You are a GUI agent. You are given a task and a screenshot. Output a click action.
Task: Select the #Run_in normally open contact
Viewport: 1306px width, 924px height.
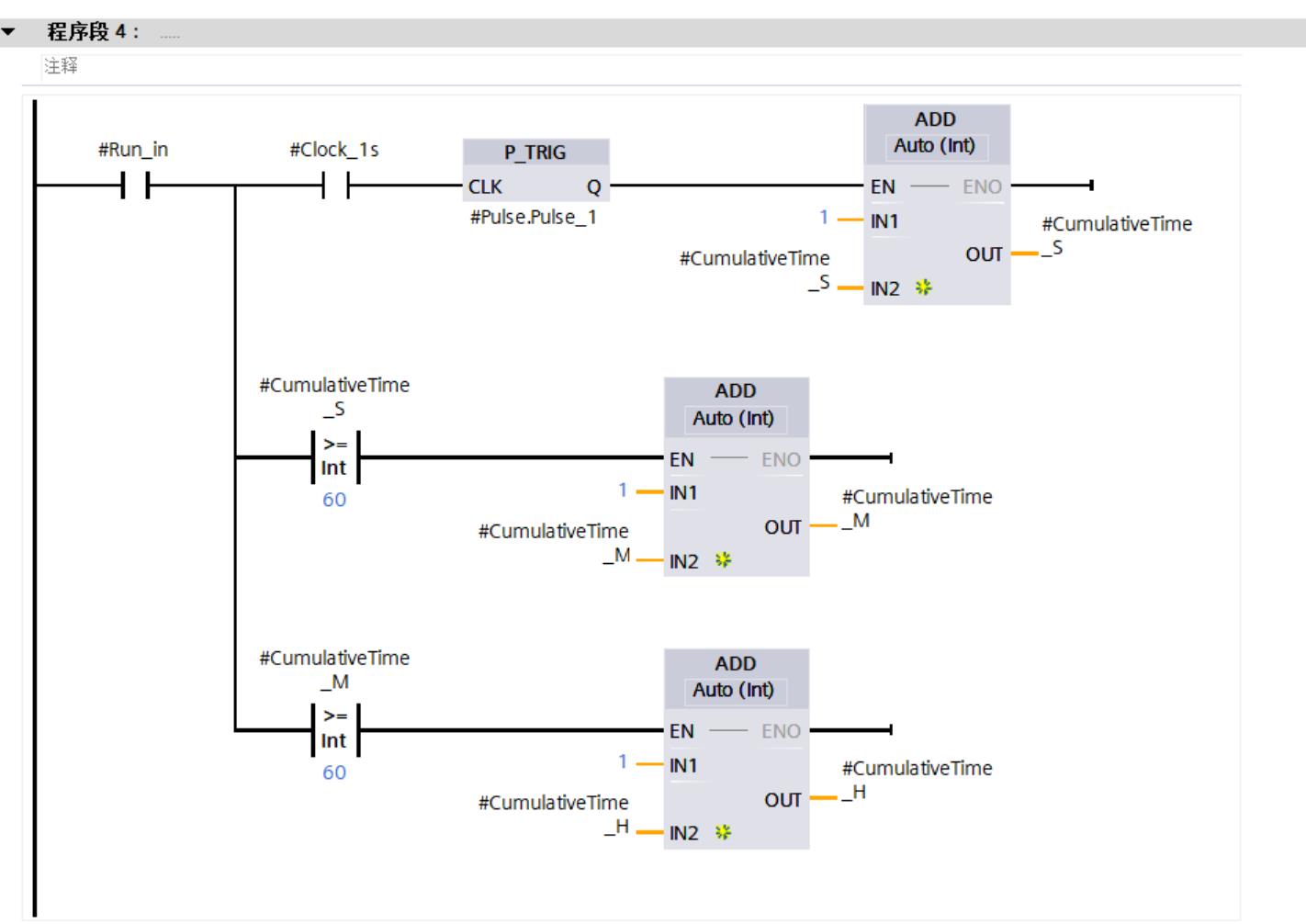[x=134, y=186]
